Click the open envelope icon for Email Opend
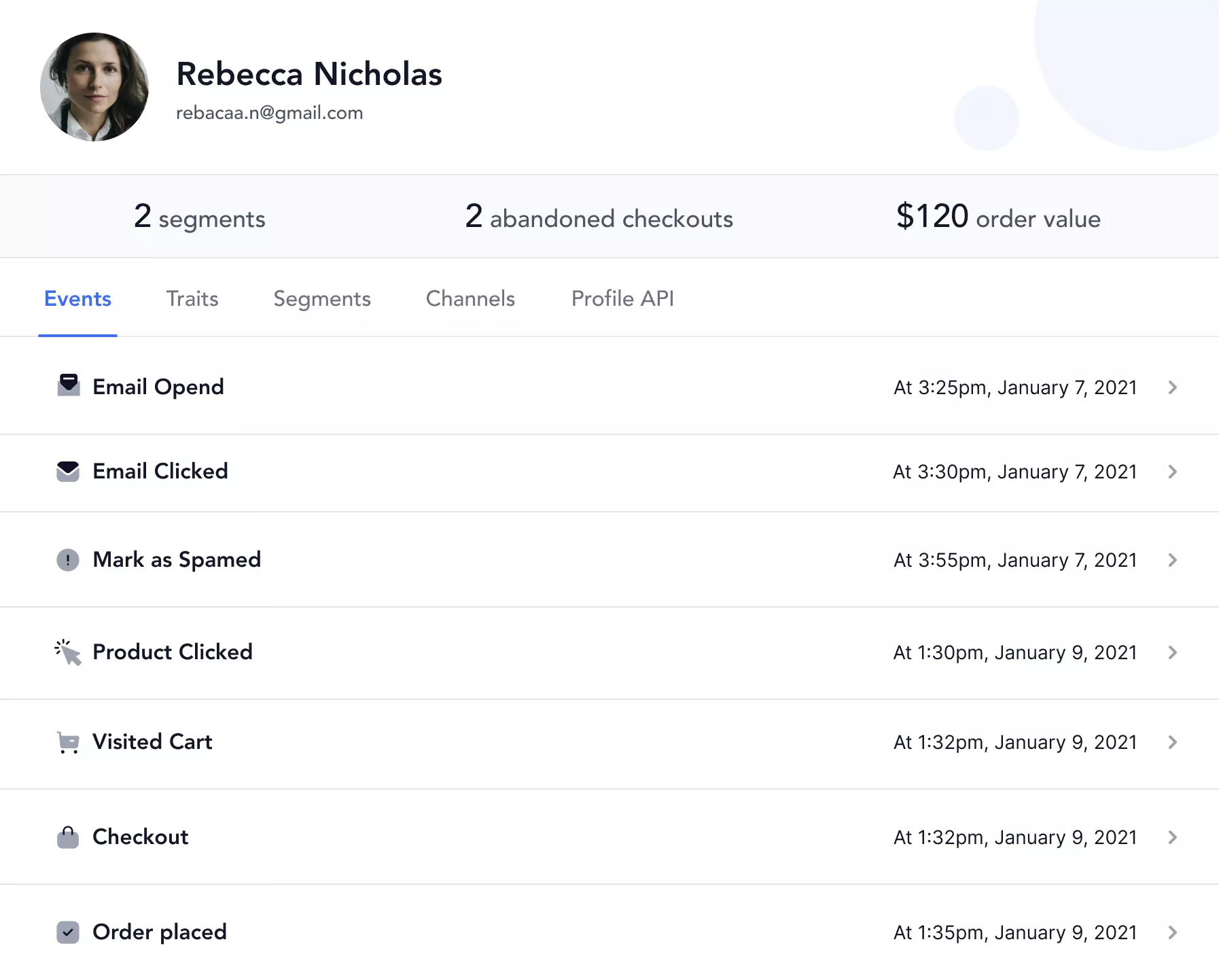The width and height of the screenshot is (1219, 980). pos(69,385)
